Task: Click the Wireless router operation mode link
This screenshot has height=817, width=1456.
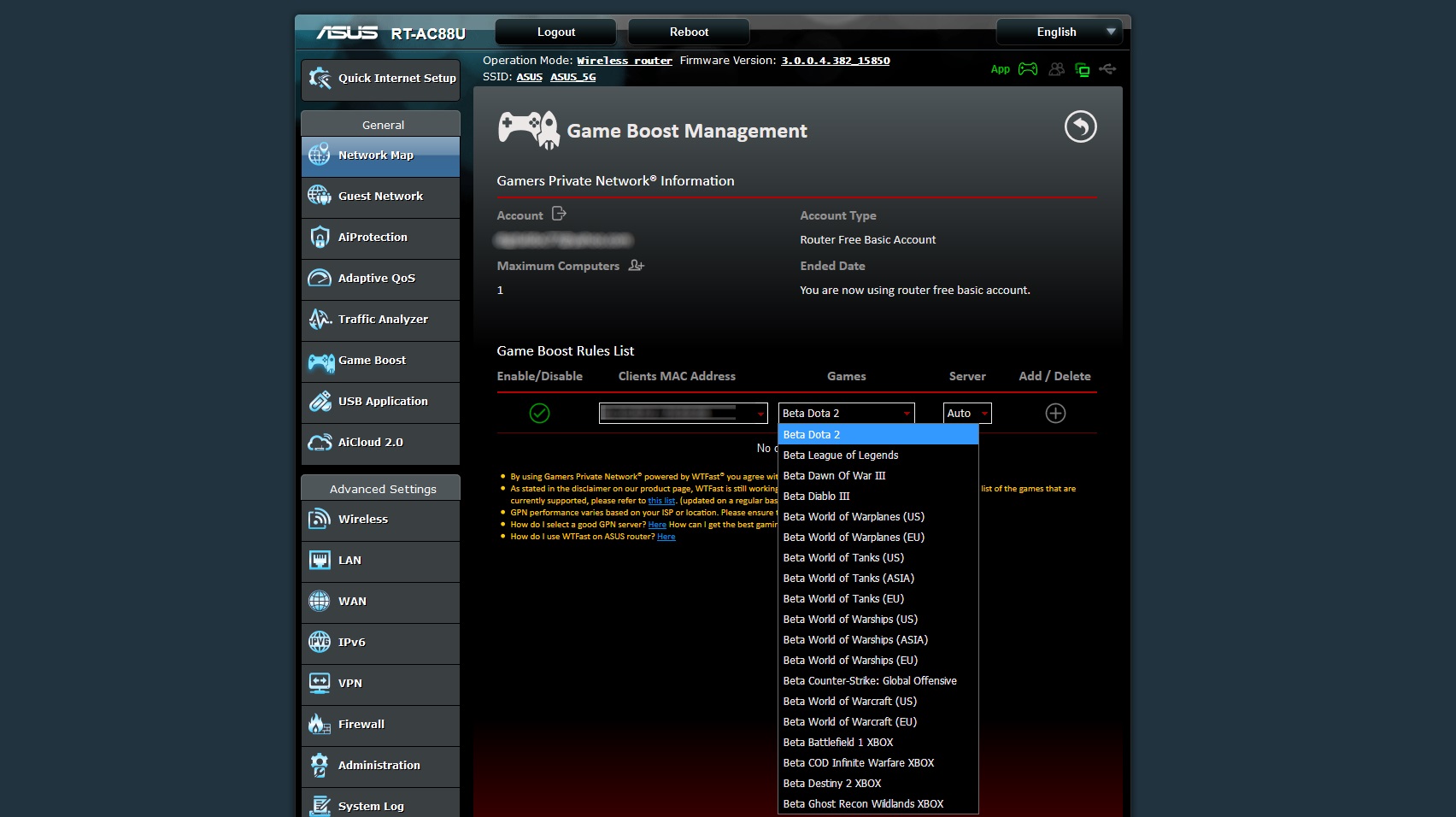Action: point(625,61)
